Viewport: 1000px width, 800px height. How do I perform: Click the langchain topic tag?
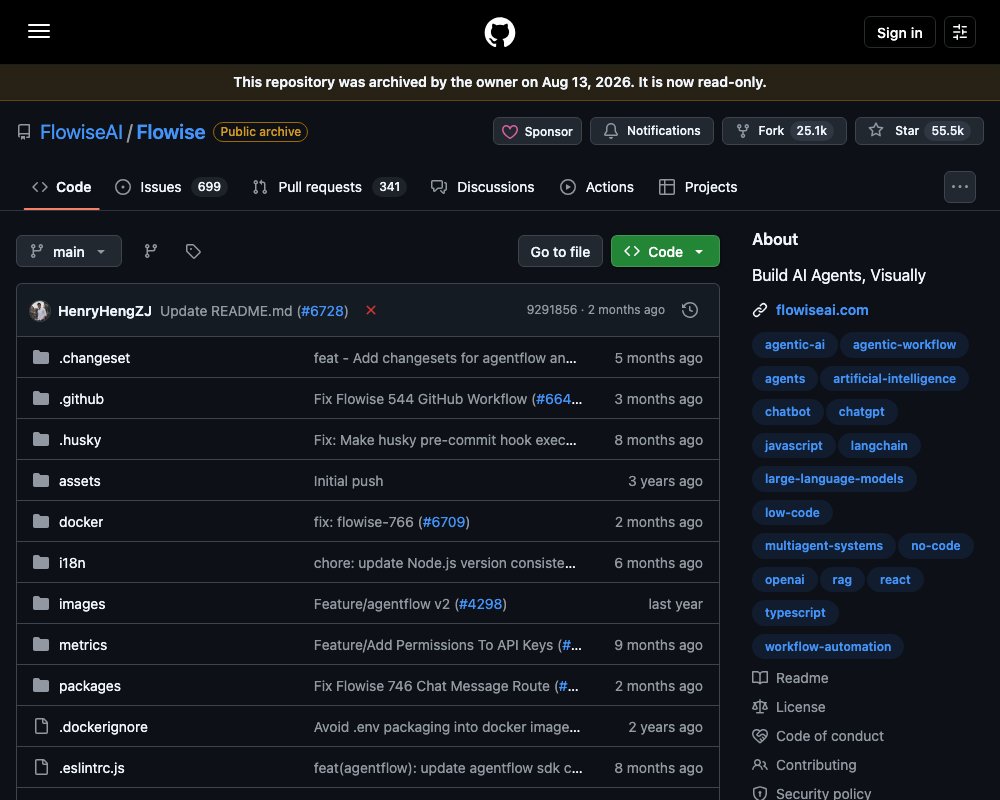(x=879, y=445)
